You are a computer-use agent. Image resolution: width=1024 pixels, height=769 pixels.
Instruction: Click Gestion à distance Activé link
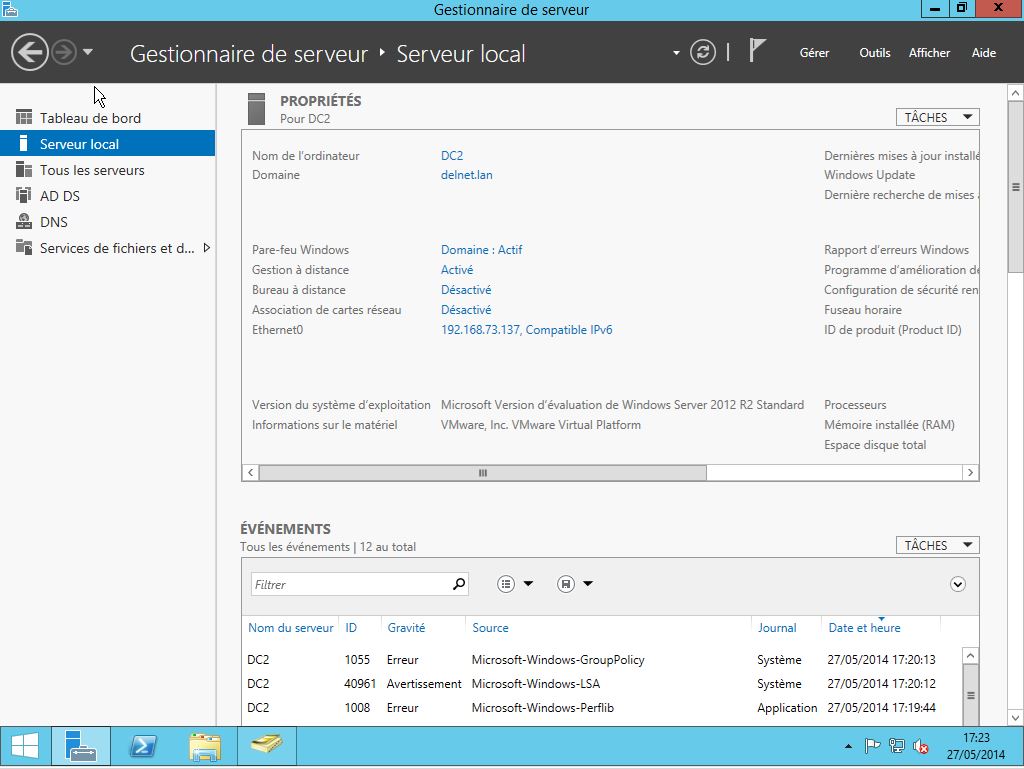tap(456, 270)
